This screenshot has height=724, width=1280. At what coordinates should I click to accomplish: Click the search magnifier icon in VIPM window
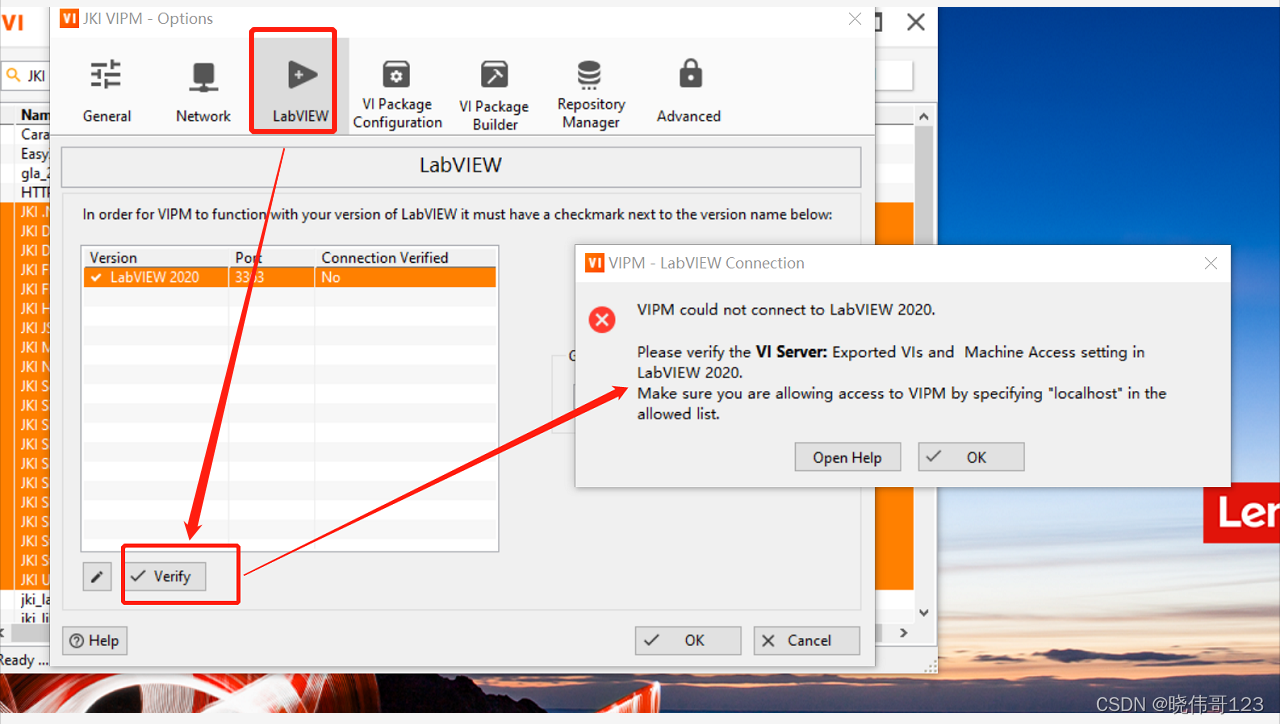click(x=15, y=76)
